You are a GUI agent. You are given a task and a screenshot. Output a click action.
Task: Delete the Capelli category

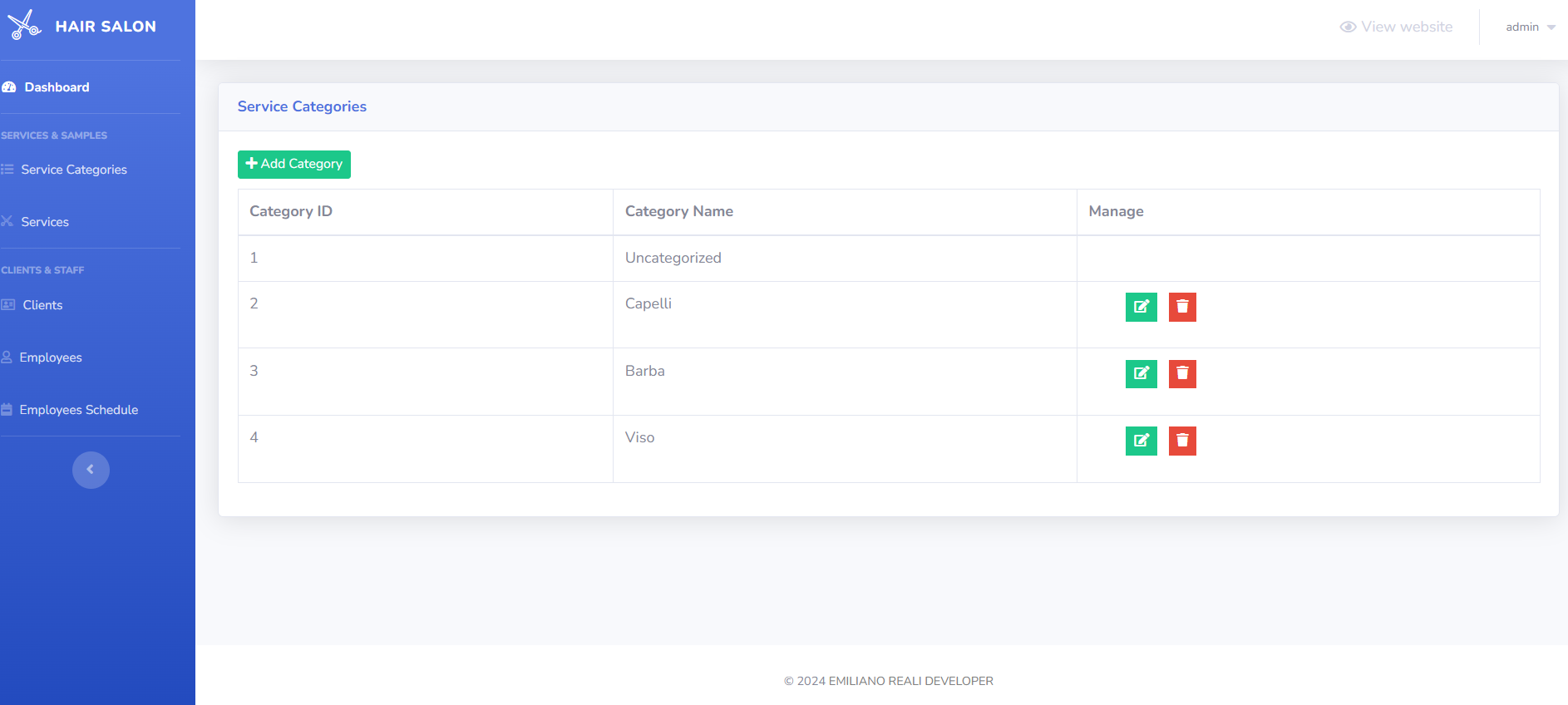click(x=1182, y=307)
